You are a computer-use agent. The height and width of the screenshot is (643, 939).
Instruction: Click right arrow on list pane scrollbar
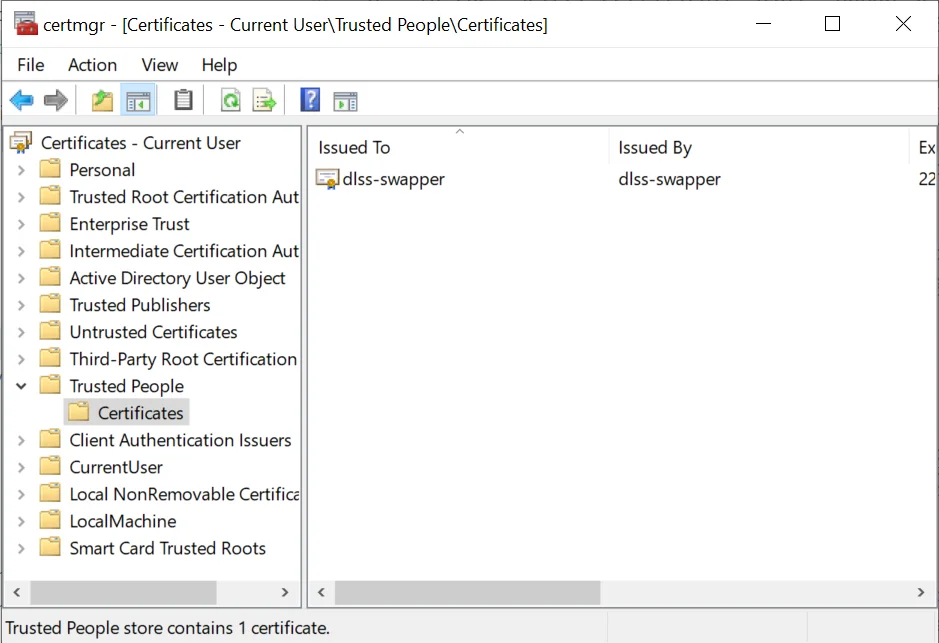click(921, 592)
